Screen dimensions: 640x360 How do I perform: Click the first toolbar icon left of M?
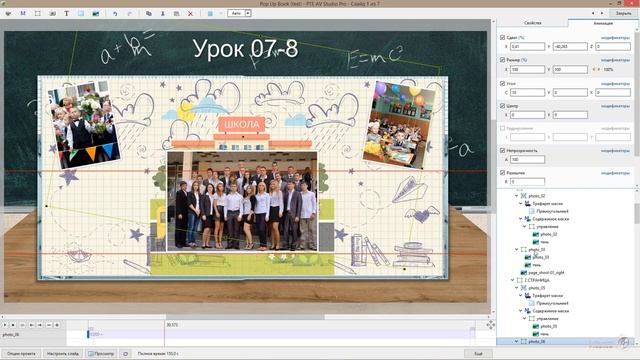(x=8, y=13)
